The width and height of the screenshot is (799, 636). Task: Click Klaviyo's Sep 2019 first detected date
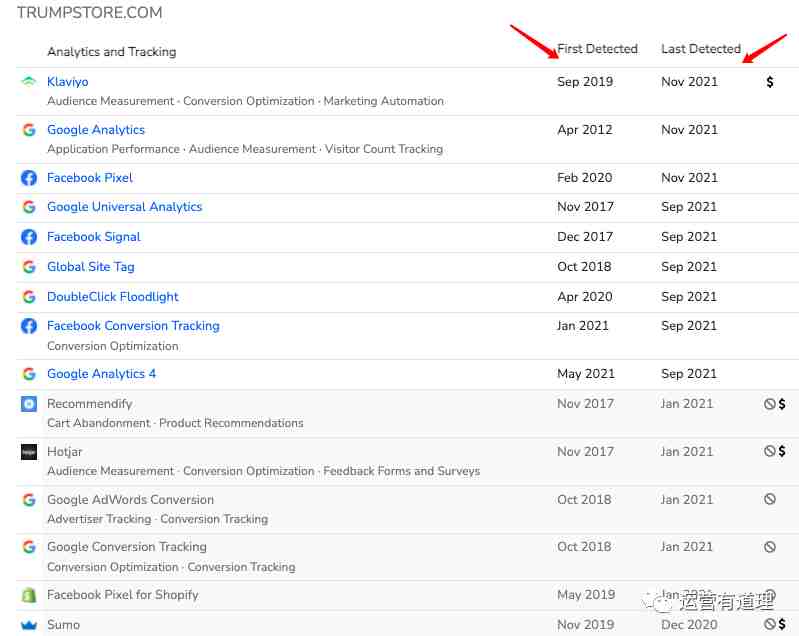[585, 82]
